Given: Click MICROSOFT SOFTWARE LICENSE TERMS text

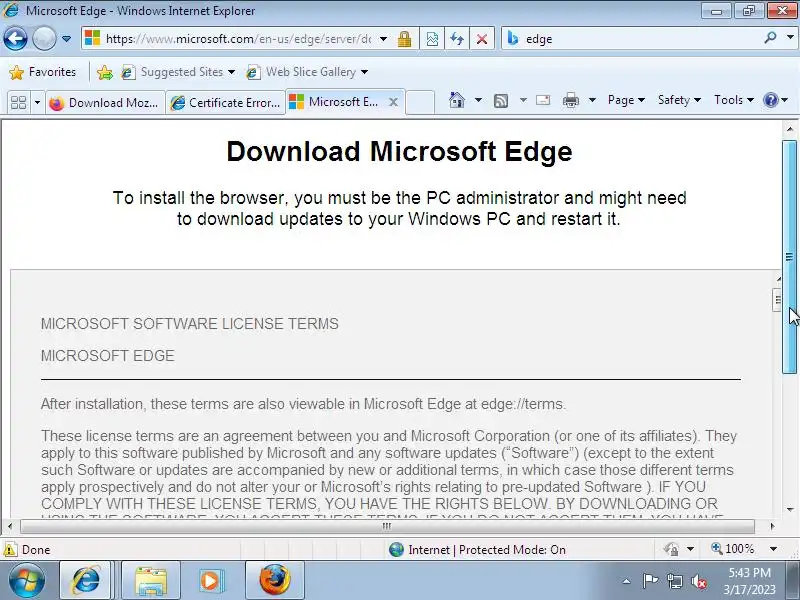Looking at the screenshot, I should (190, 323).
